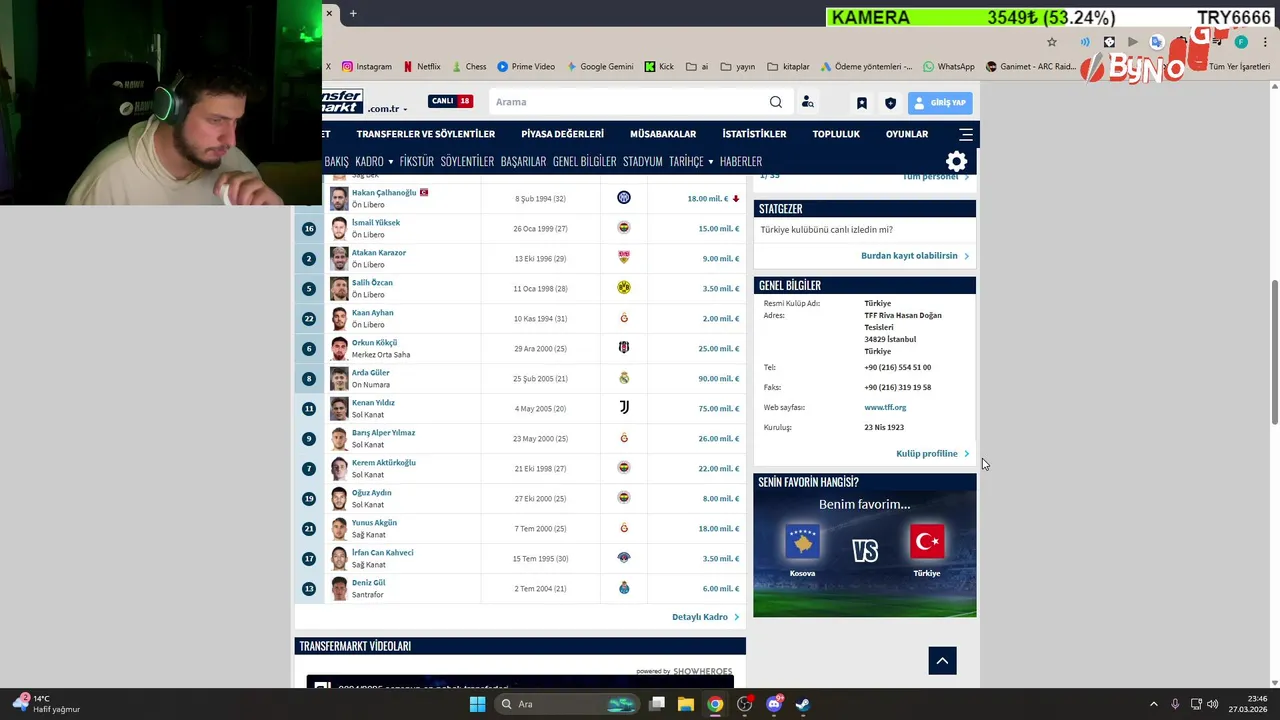Click the Giriş Yap login button

coord(940,102)
